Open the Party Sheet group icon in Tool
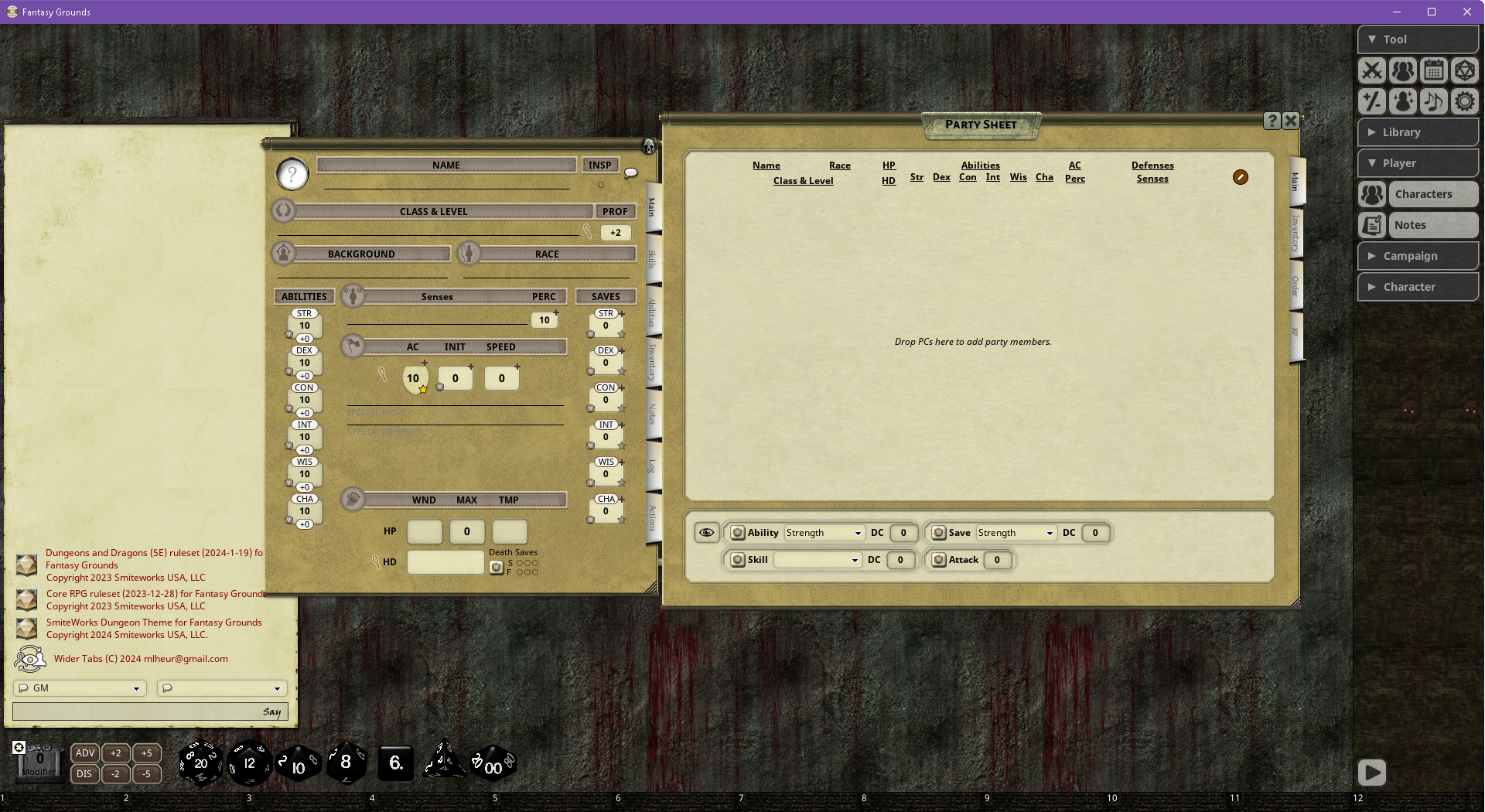 [1403, 70]
